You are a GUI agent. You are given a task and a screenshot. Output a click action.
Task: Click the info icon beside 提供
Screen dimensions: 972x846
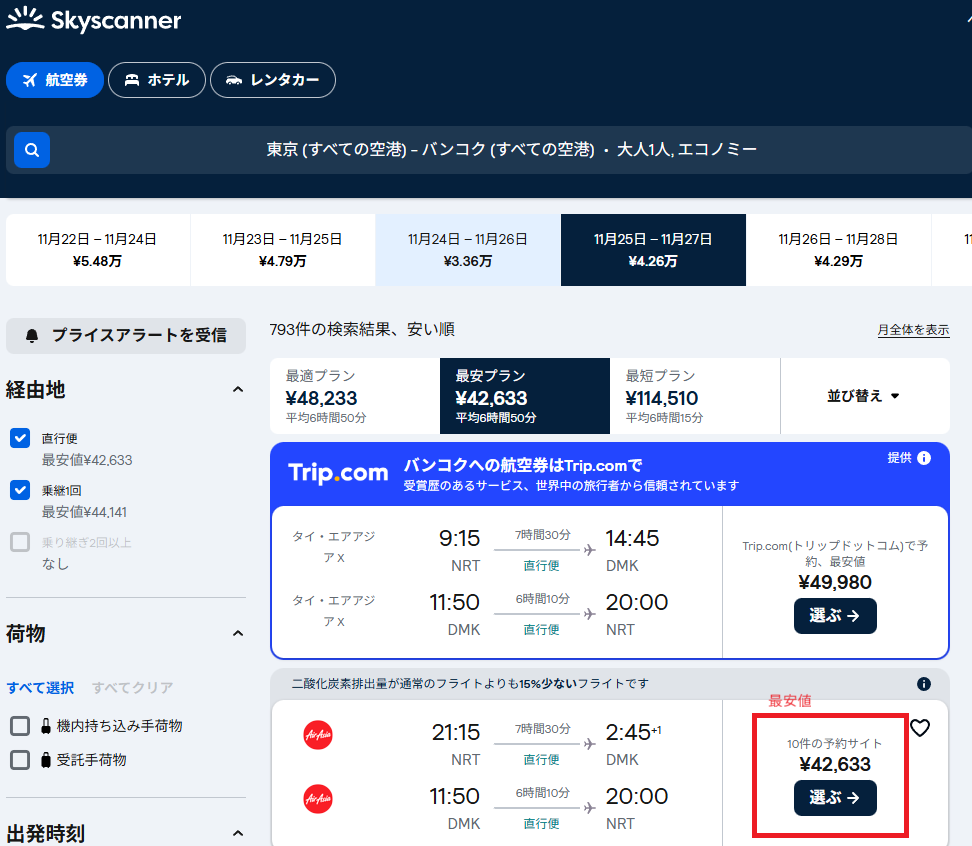pos(924,458)
